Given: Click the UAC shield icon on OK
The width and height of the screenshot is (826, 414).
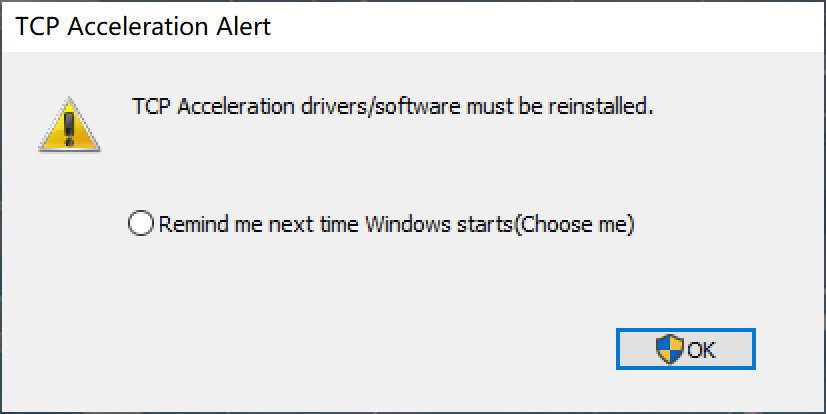Looking at the screenshot, I should 670,349.
